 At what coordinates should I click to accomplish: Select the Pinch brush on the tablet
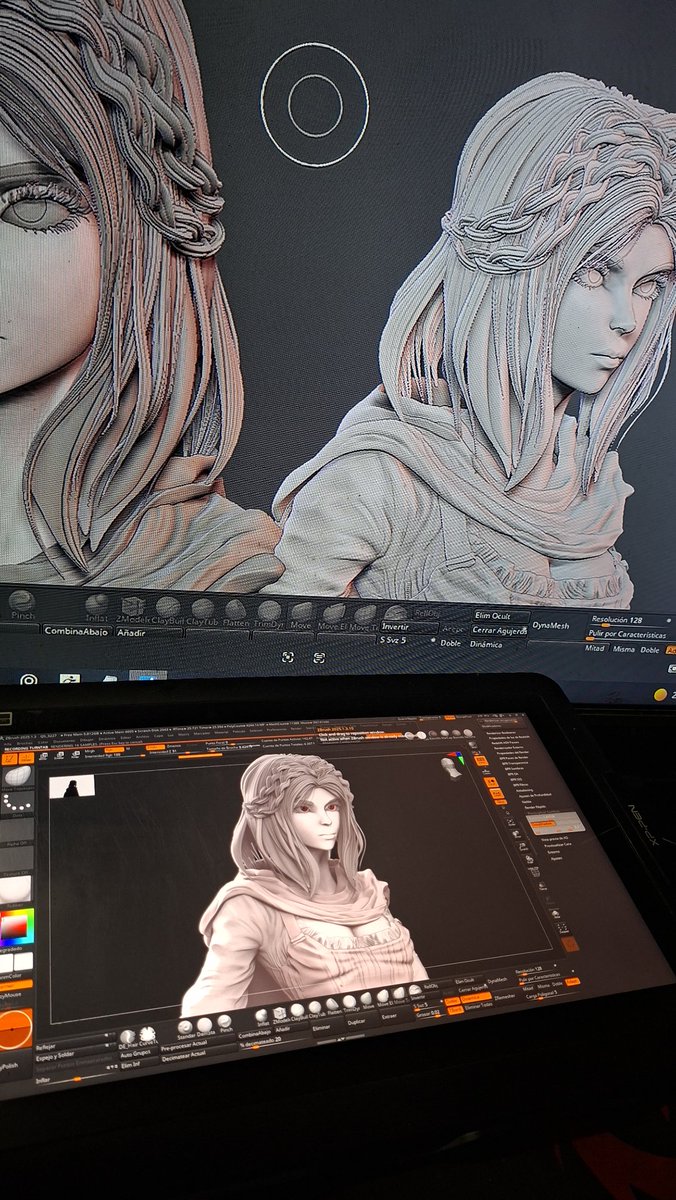click(225, 1024)
